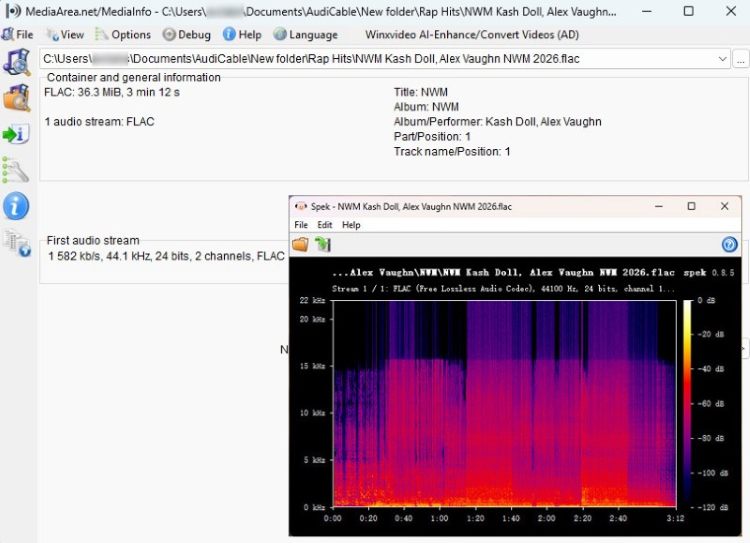Click the '-120 dB' scale label
The height and width of the screenshot is (543, 750).
pos(713,507)
